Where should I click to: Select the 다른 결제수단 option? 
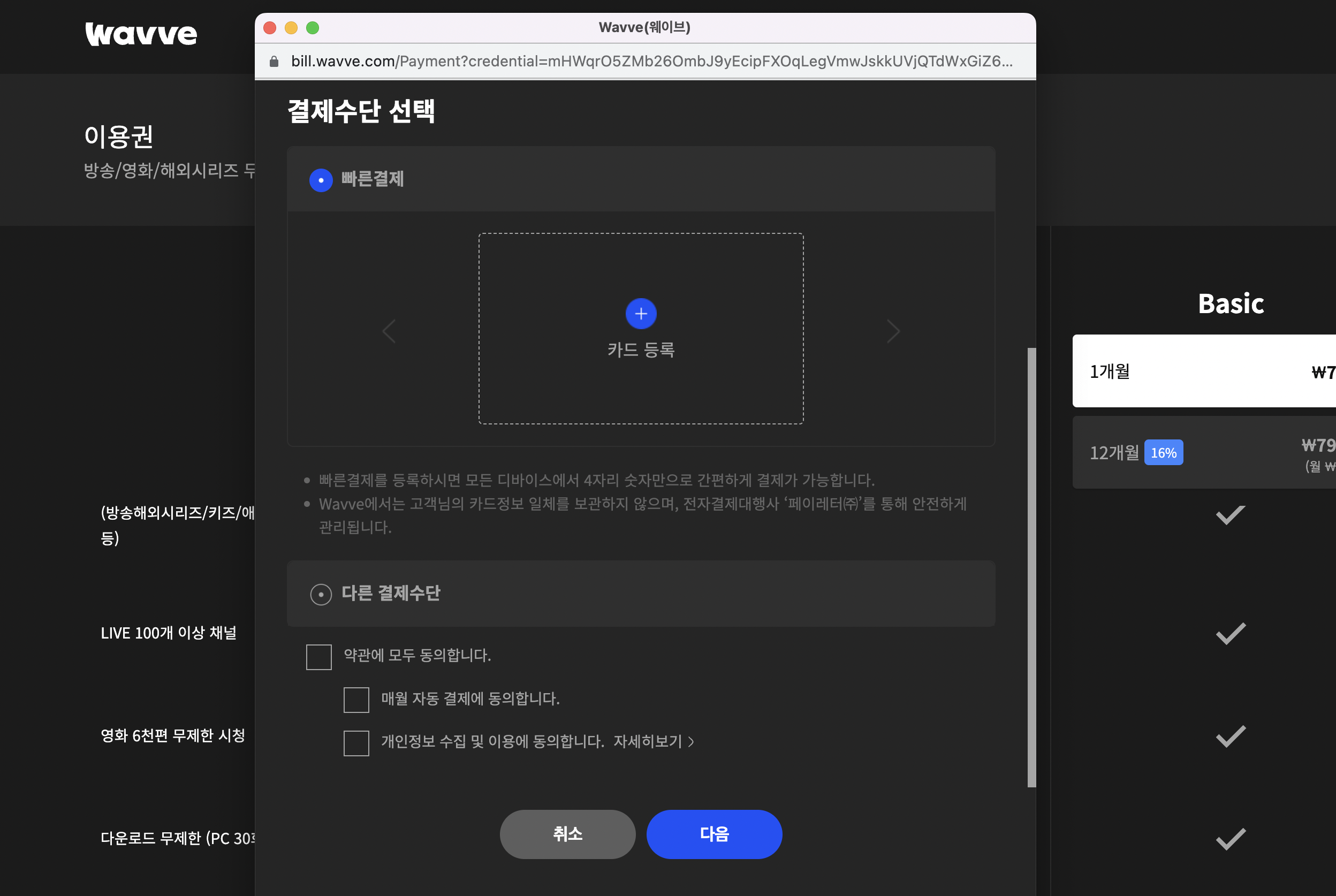pyautogui.click(x=321, y=594)
